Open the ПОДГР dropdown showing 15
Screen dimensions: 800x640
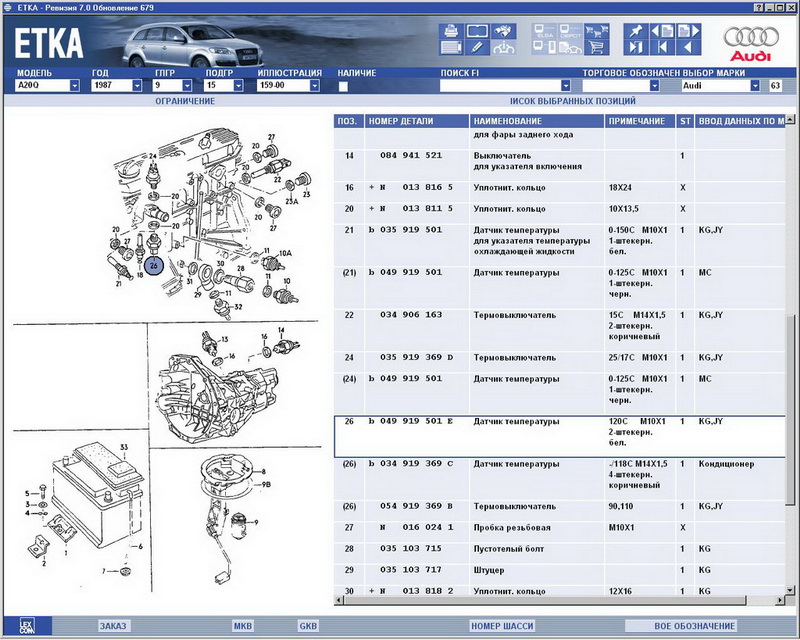pos(238,86)
